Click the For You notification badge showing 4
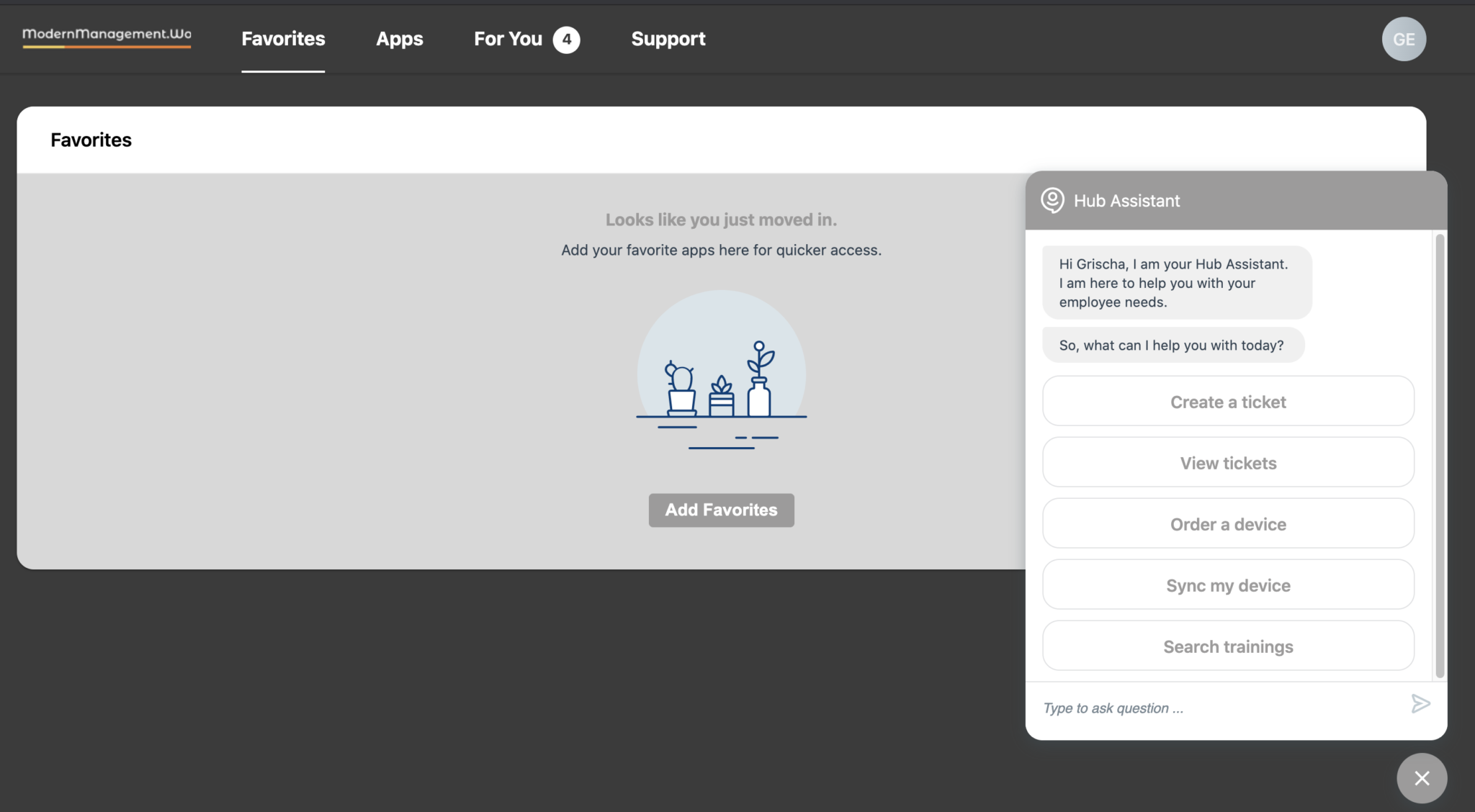 click(x=566, y=39)
